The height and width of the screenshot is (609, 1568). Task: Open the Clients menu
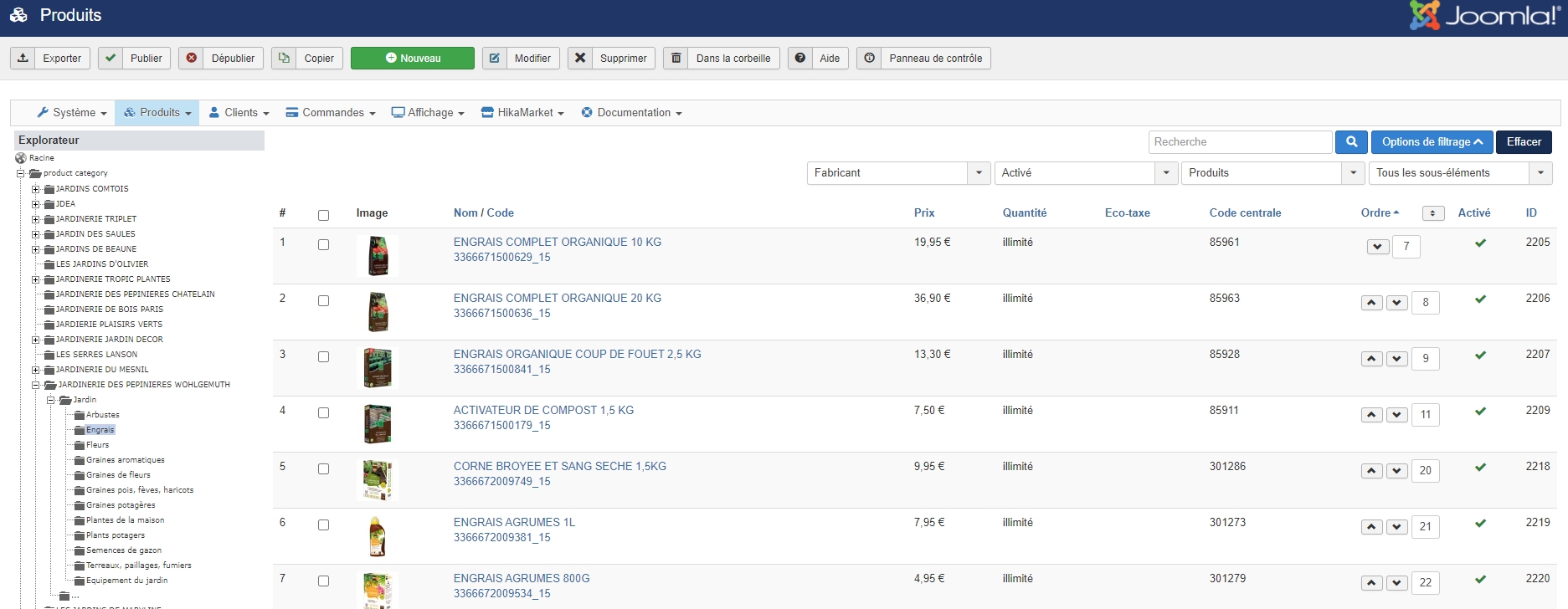tap(239, 113)
